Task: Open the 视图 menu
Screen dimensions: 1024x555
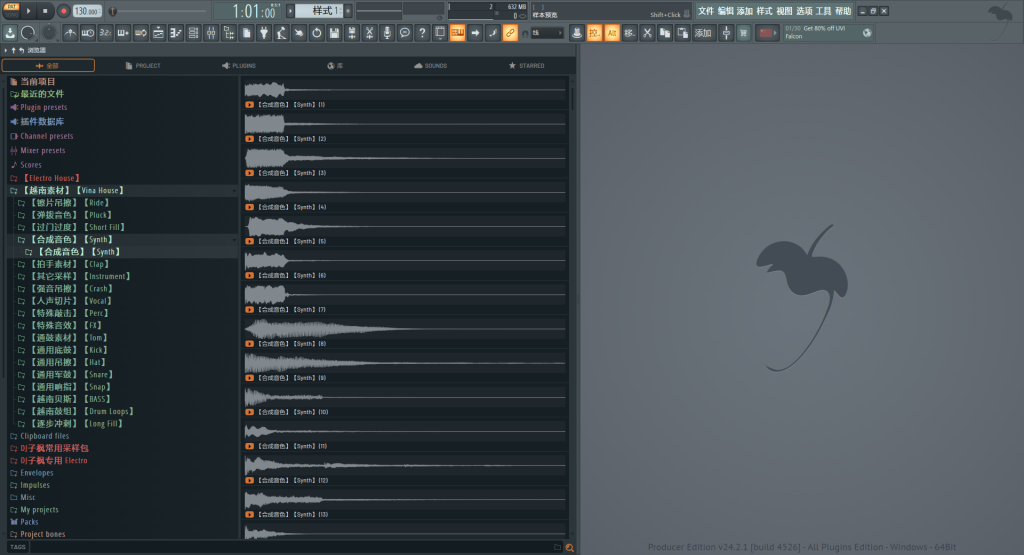Action: [x=784, y=11]
